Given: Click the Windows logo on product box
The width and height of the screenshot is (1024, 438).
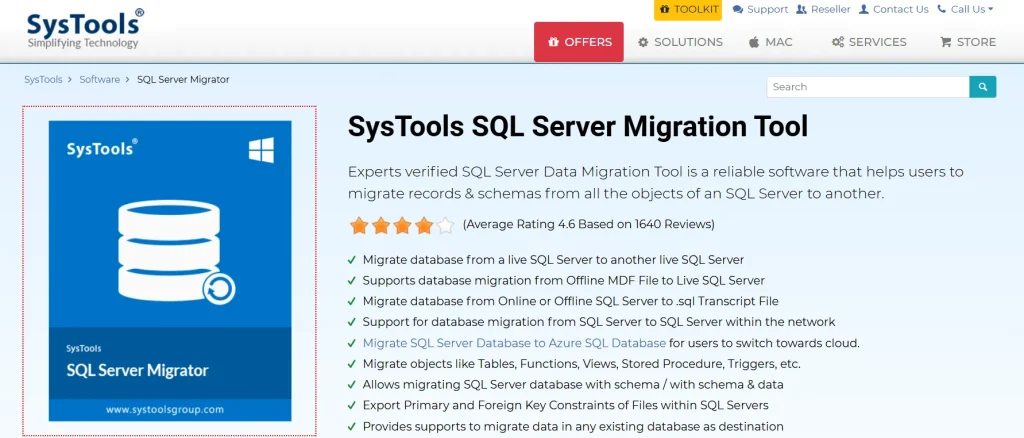Looking at the screenshot, I should click(261, 150).
